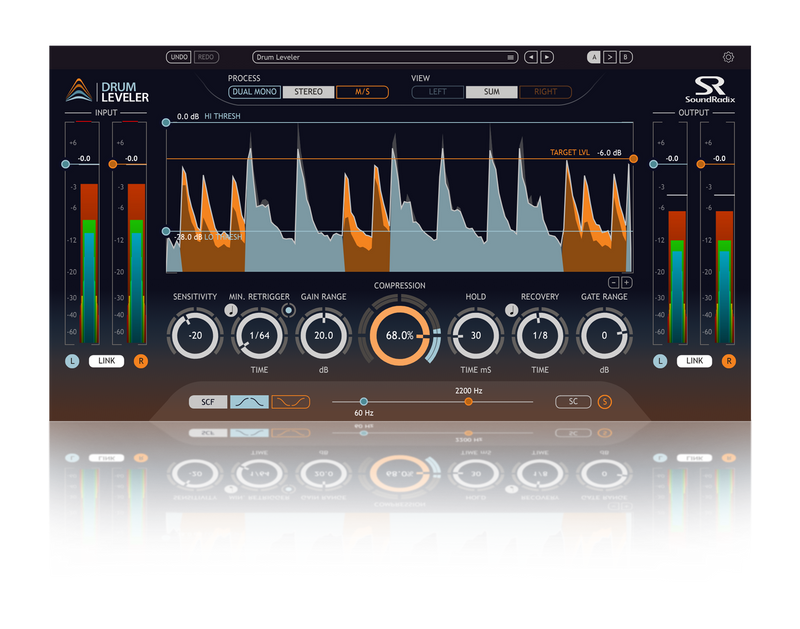Click the SoundRadix logo
Screen dimensions: 800x629
point(710,90)
